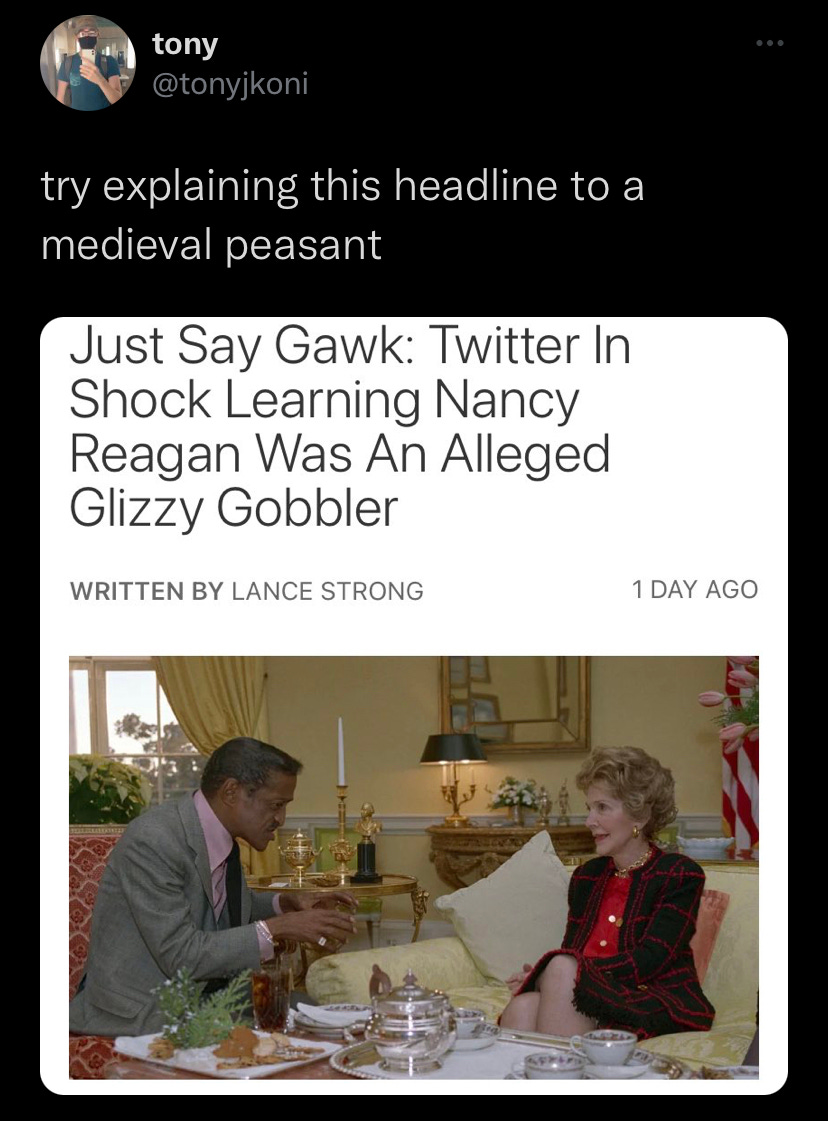Viewport: 828px width, 1121px height.
Task: Click the gold-framed wall mirror
Action: pos(516,703)
